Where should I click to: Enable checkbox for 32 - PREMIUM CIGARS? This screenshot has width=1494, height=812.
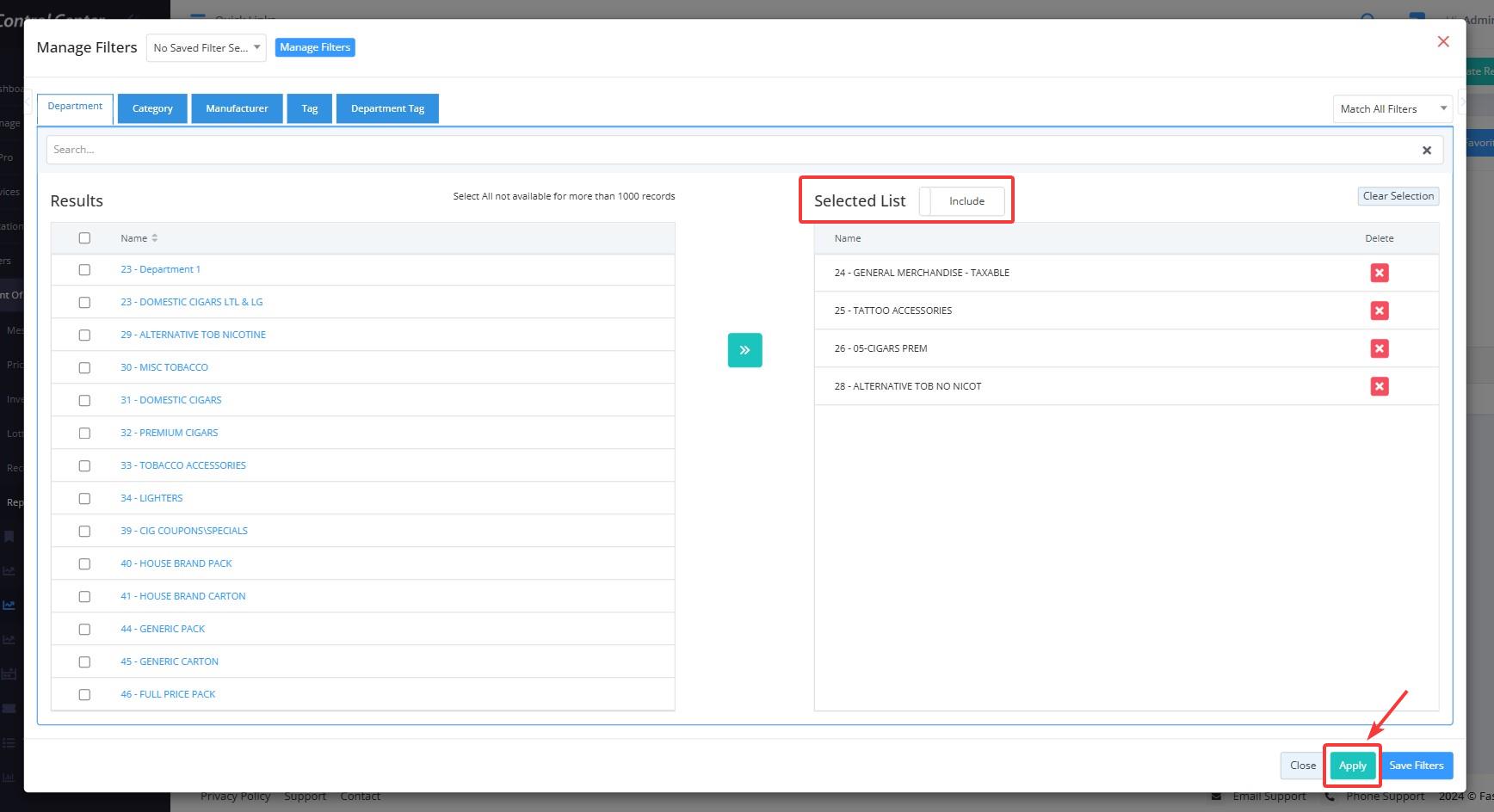[84, 434]
